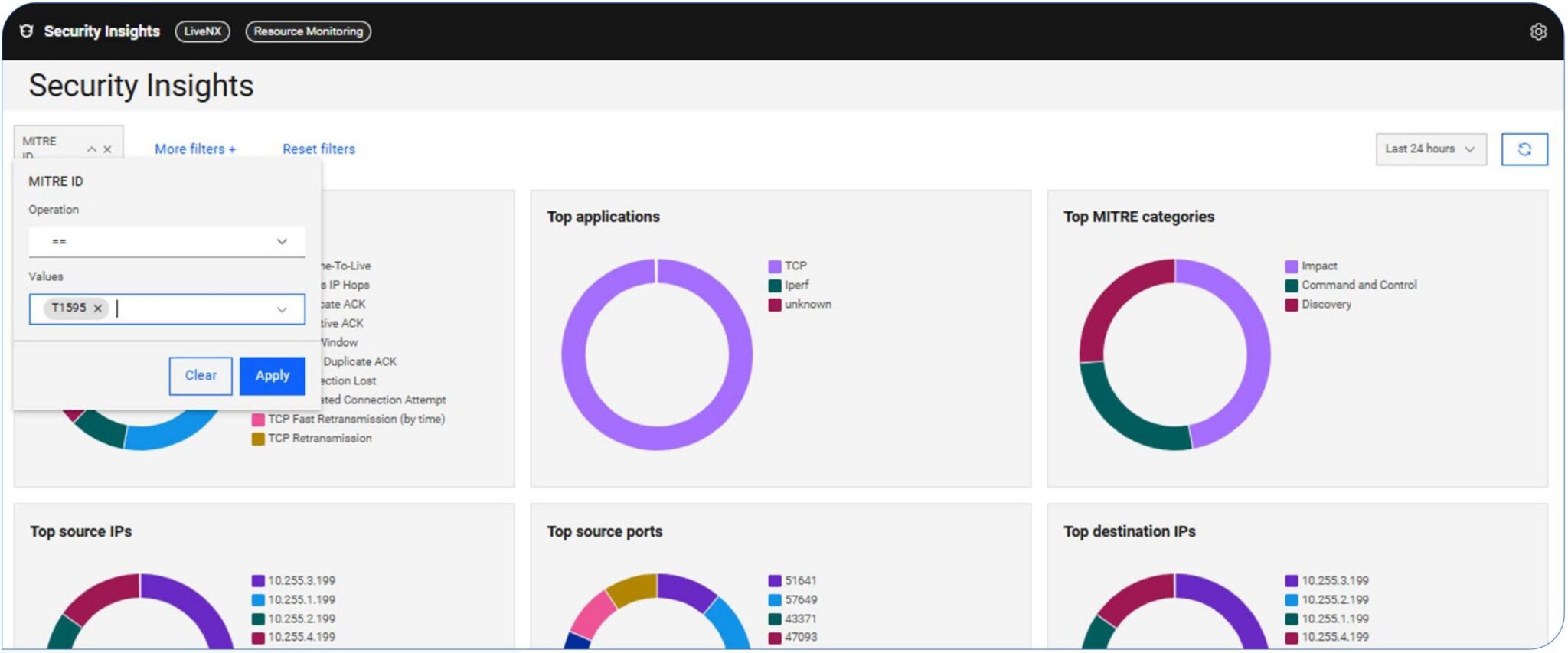Click the Impact legend swatch
This screenshot has height=653, width=1568.
coord(1292,266)
